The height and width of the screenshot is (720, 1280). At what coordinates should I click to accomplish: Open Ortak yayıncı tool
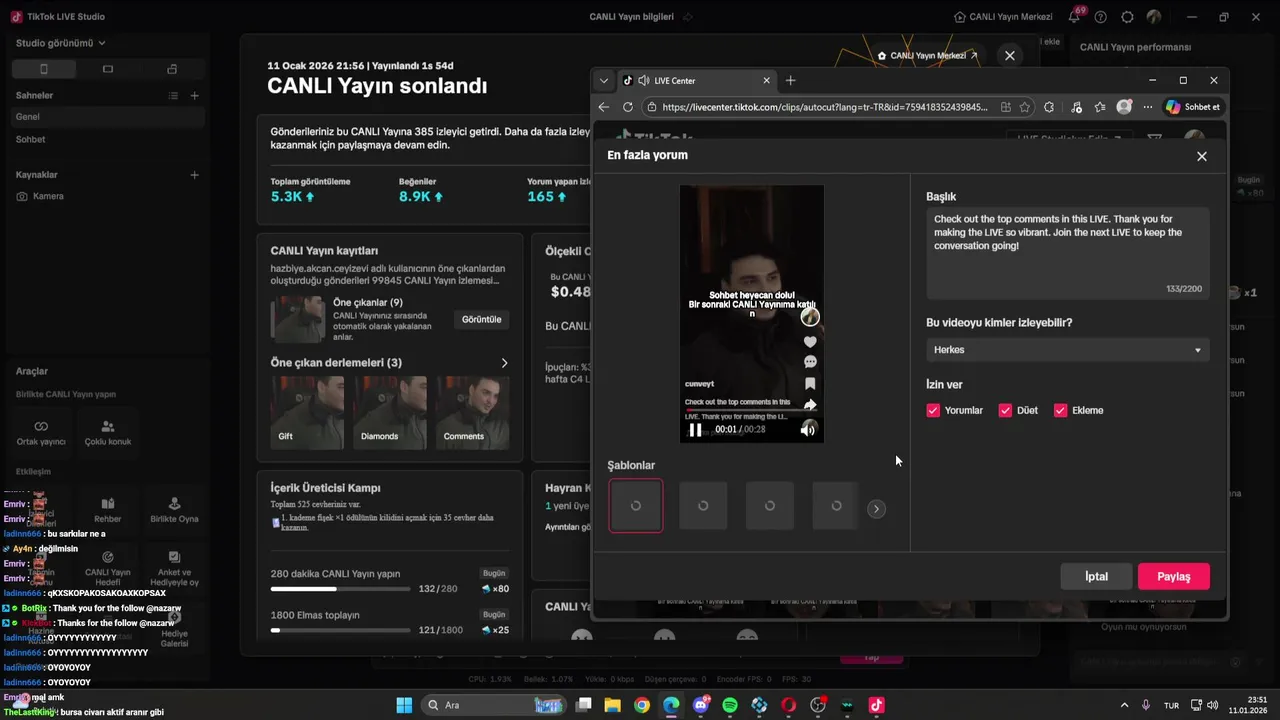click(41, 433)
